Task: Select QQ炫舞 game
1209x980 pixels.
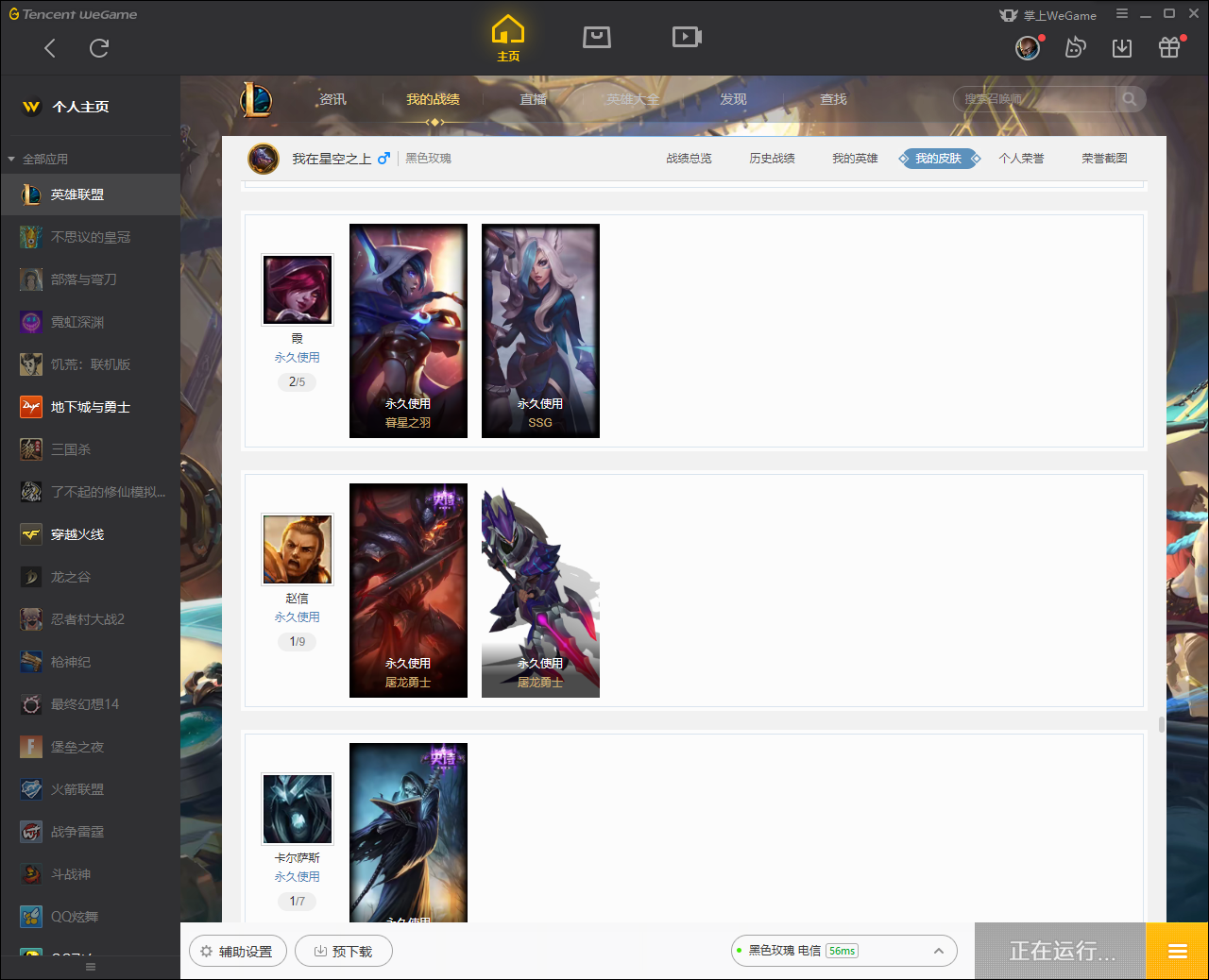Action: [x=90, y=917]
